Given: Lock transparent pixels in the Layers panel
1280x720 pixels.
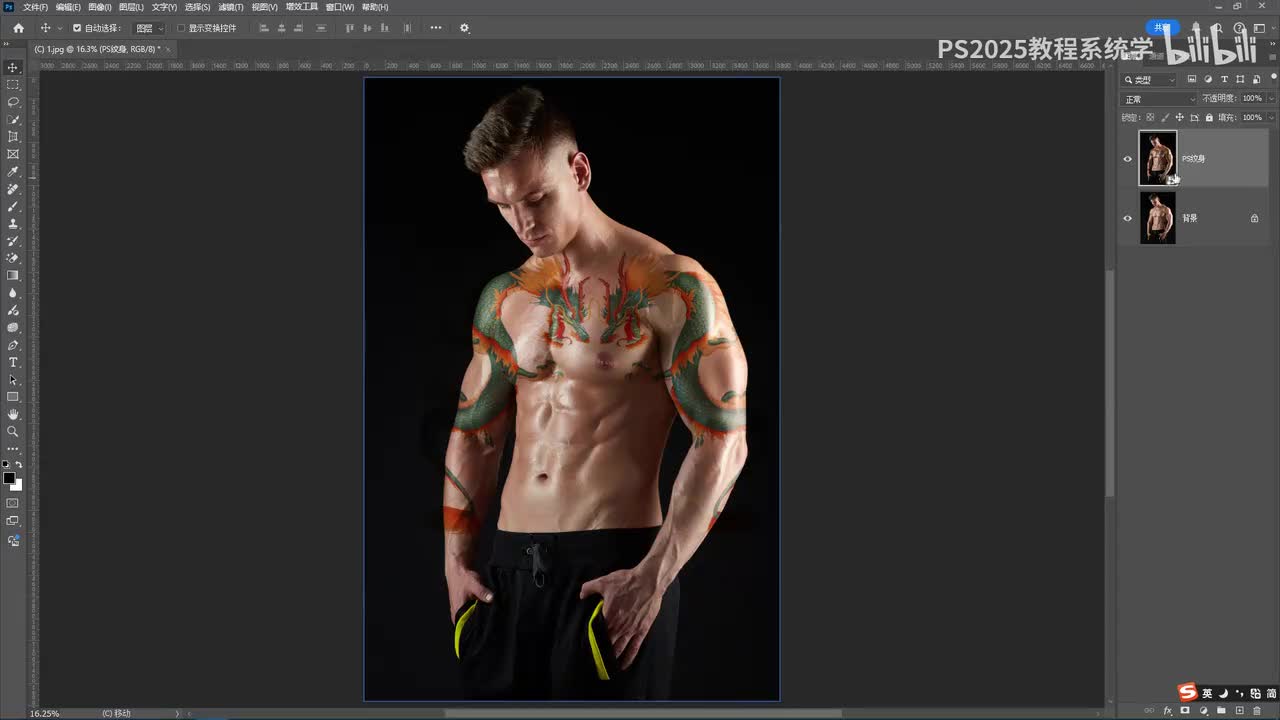Looking at the screenshot, I should point(1150,117).
